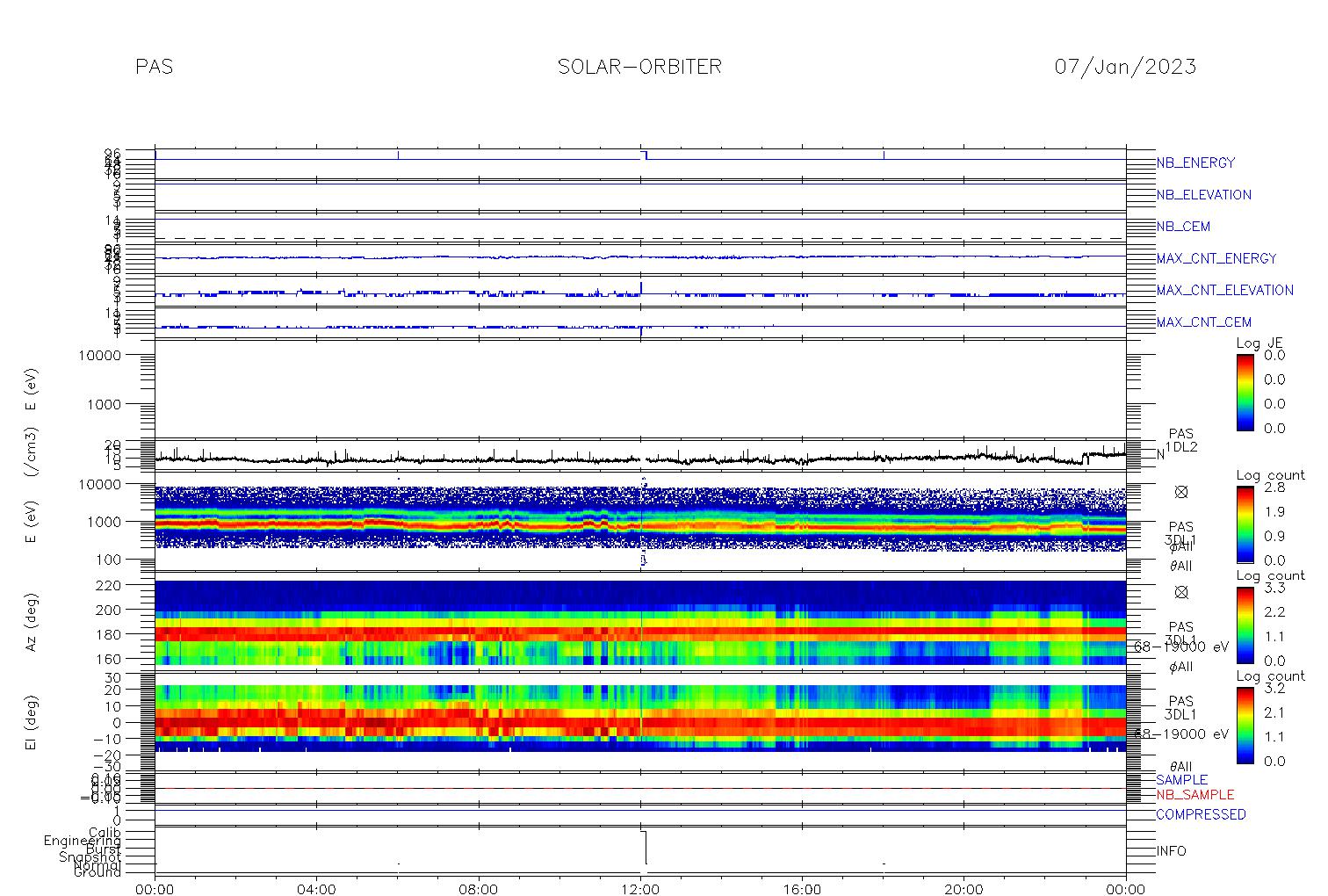Click the crossed-circle symbol beside the energy spectrogram
Image resolution: width=1328 pixels, height=896 pixels.
[x=1180, y=493]
